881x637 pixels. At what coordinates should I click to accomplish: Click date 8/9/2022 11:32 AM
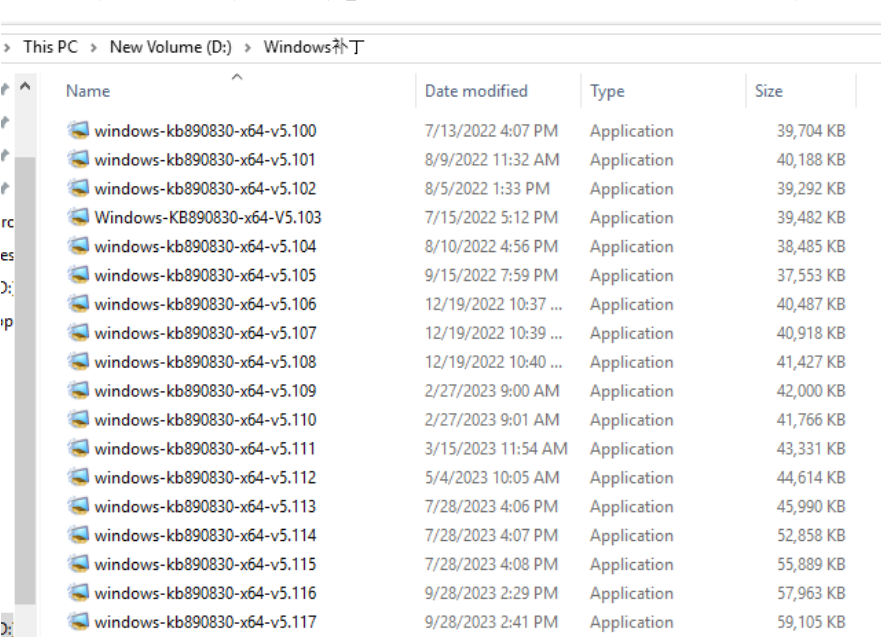coord(492,160)
